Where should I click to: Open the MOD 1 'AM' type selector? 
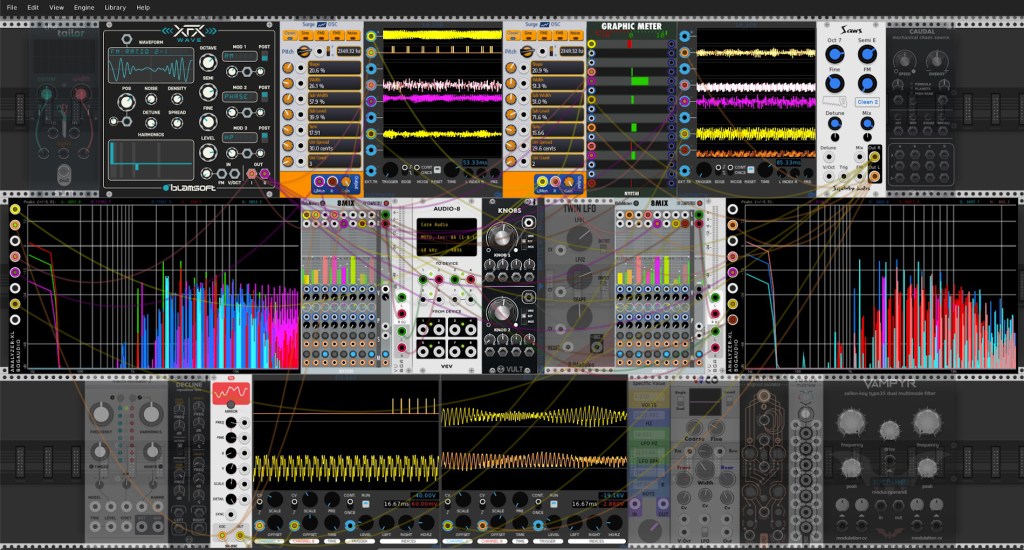click(240, 56)
